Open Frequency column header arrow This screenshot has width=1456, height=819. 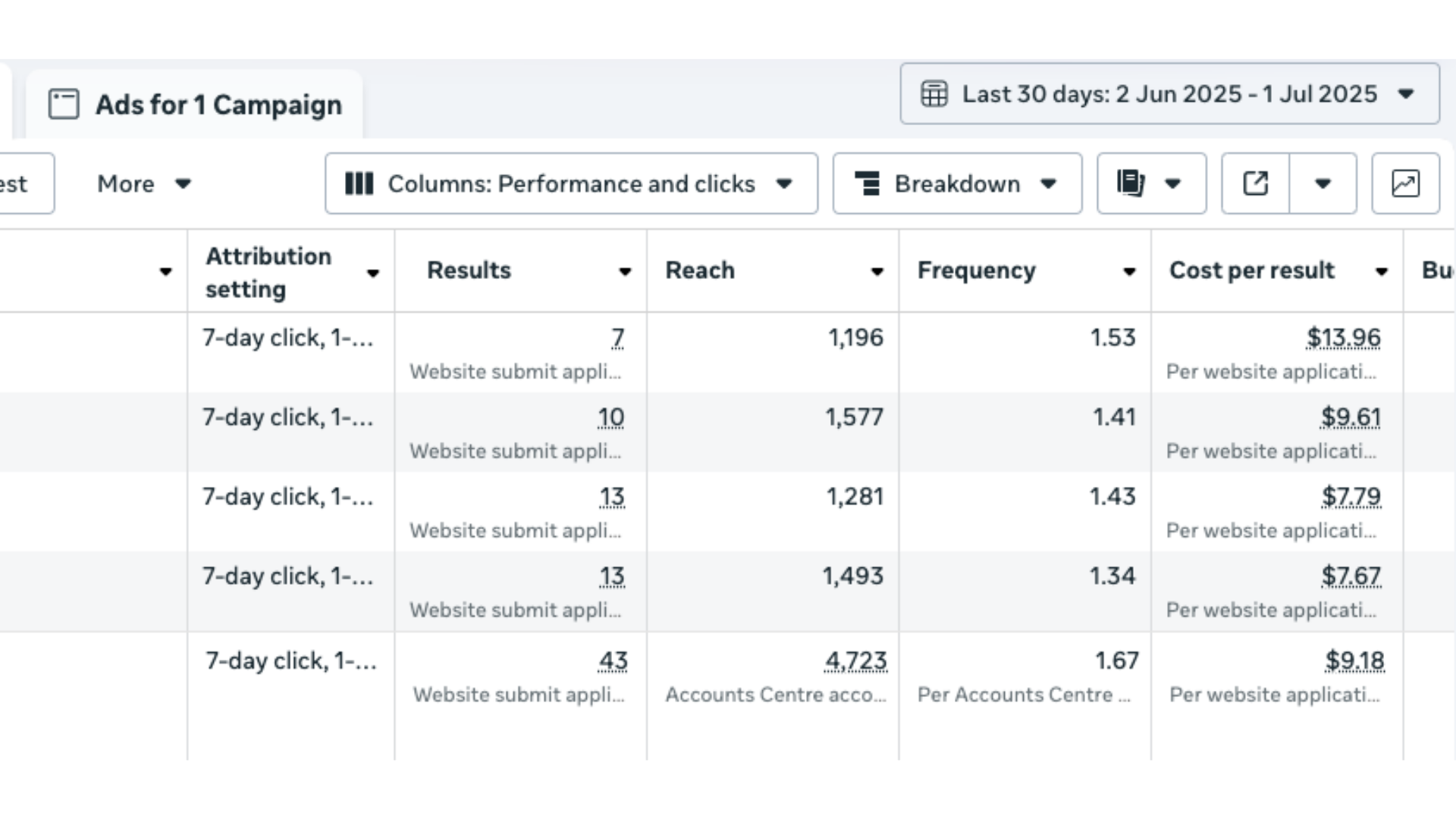point(1129,271)
